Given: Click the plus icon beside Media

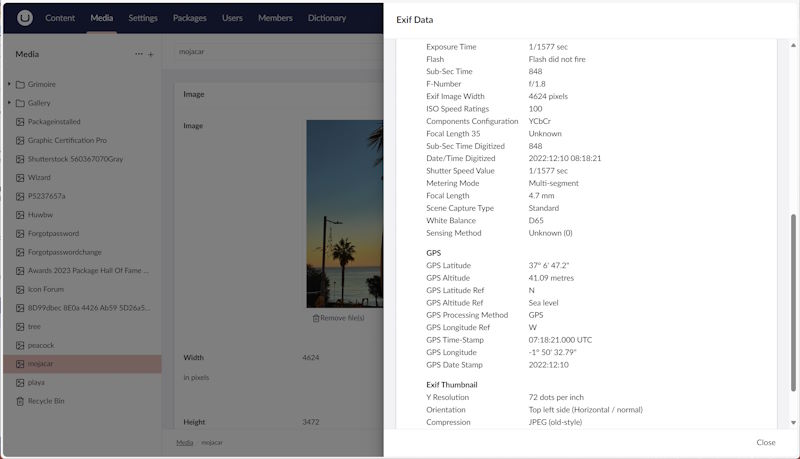Looking at the screenshot, I should pos(151,54).
